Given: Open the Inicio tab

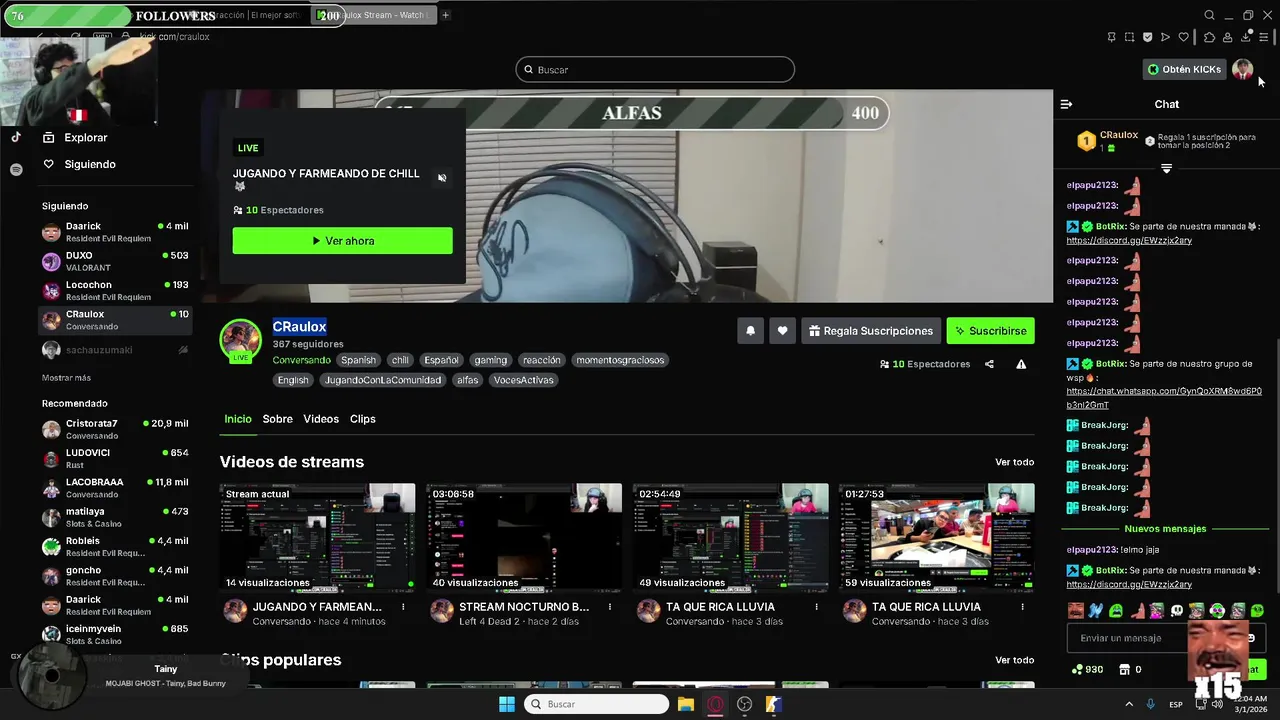Looking at the screenshot, I should tap(238, 419).
